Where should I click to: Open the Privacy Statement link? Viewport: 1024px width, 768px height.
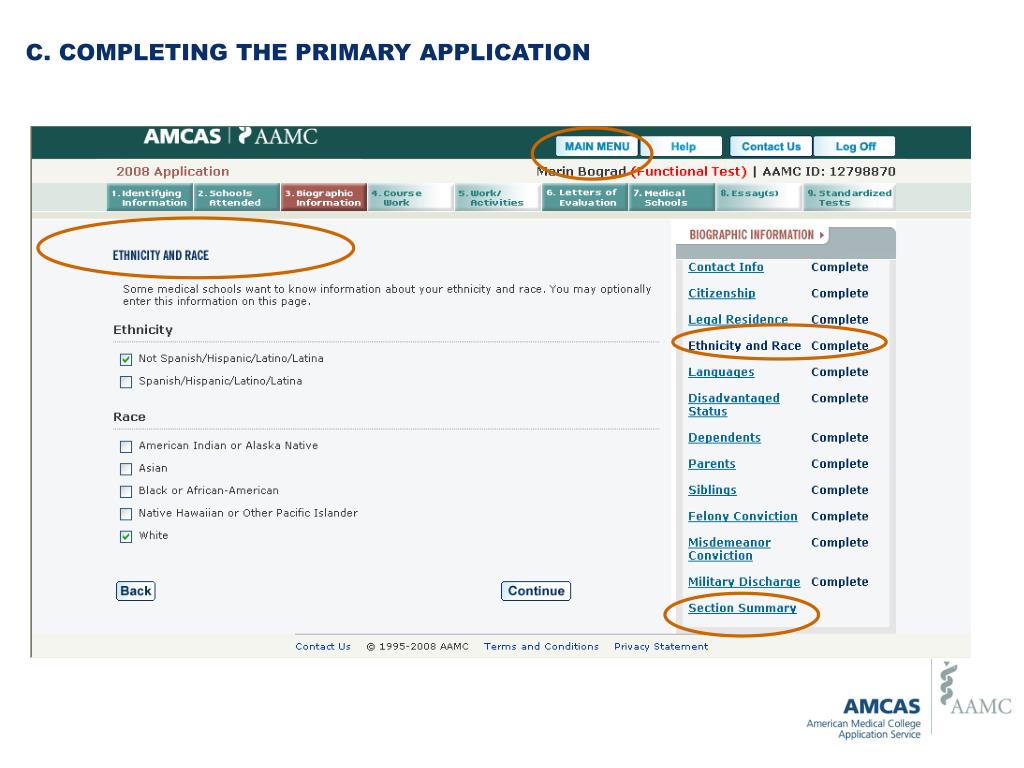661,647
